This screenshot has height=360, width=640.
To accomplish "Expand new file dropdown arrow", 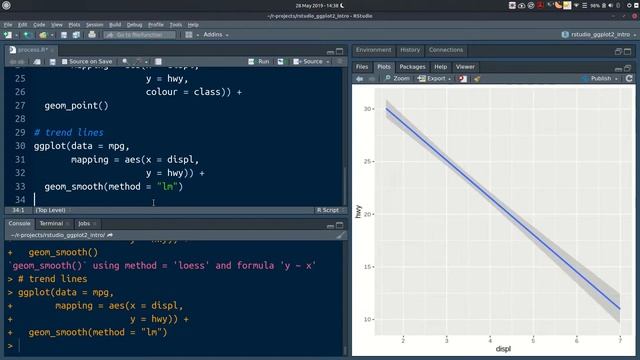I will click(16, 36).
